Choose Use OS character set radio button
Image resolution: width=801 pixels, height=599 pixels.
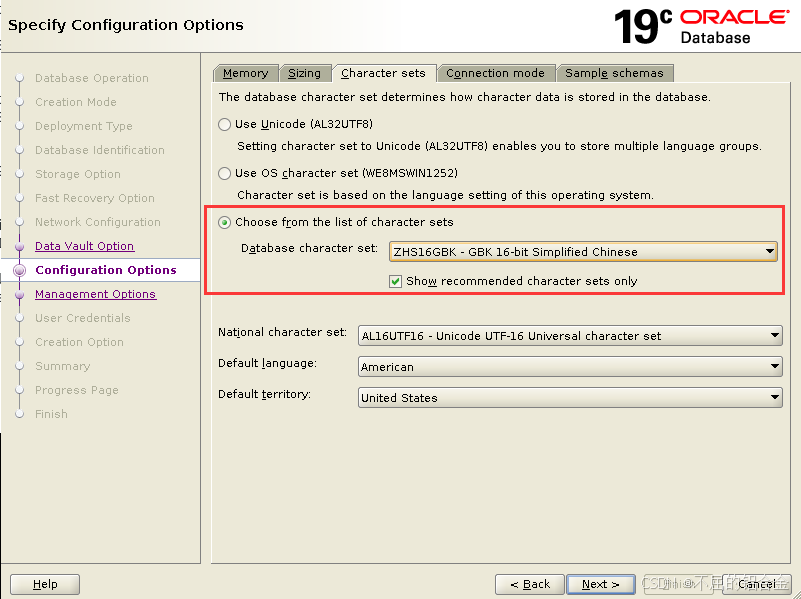pos(224,173)
